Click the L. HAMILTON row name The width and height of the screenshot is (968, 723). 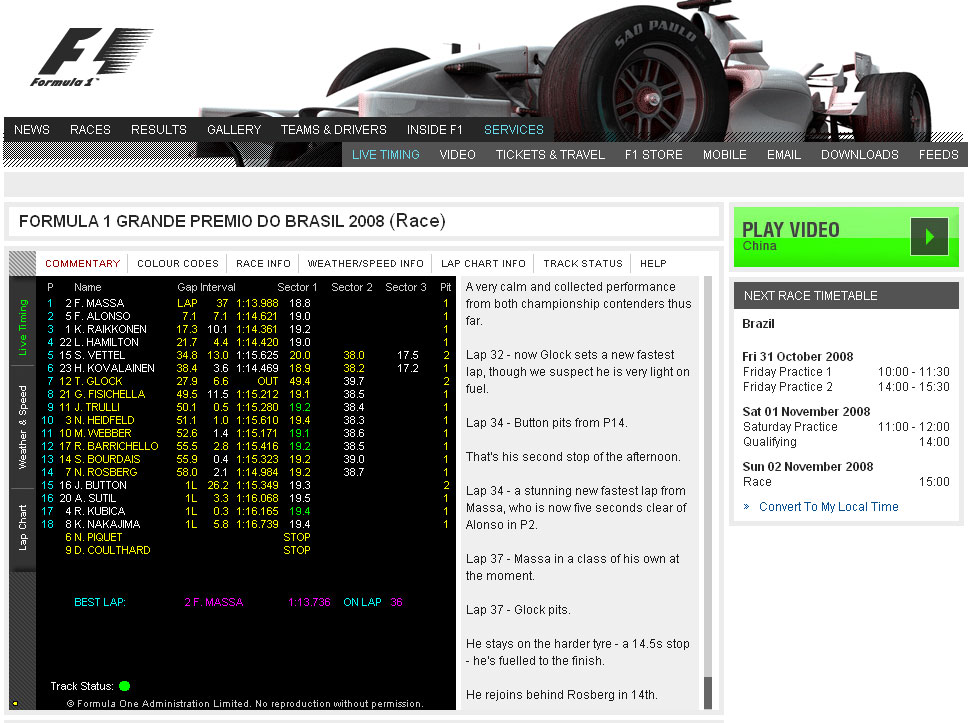click(106, 342)
